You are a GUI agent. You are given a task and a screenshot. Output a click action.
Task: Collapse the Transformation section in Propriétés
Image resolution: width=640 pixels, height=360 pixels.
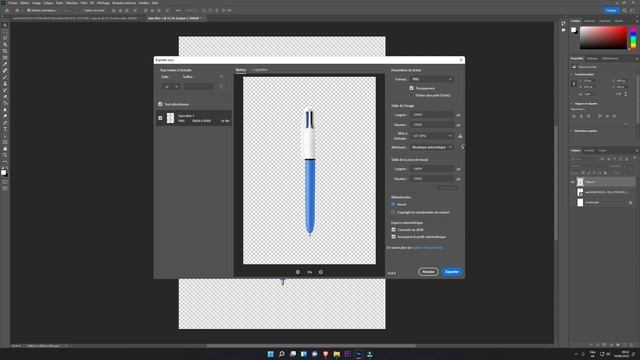571,74
